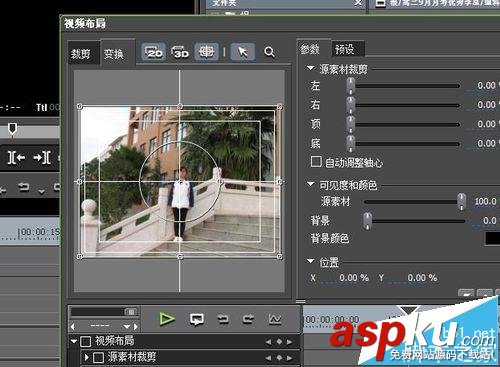Collapse the 视频布局 tree row
500x367 pixels.
pyautogui.click(x=74, y=341)
